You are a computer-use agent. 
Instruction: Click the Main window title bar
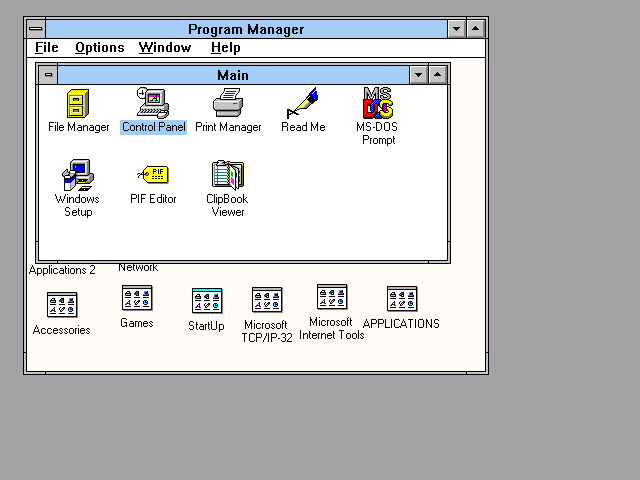(x=233, y=75)
